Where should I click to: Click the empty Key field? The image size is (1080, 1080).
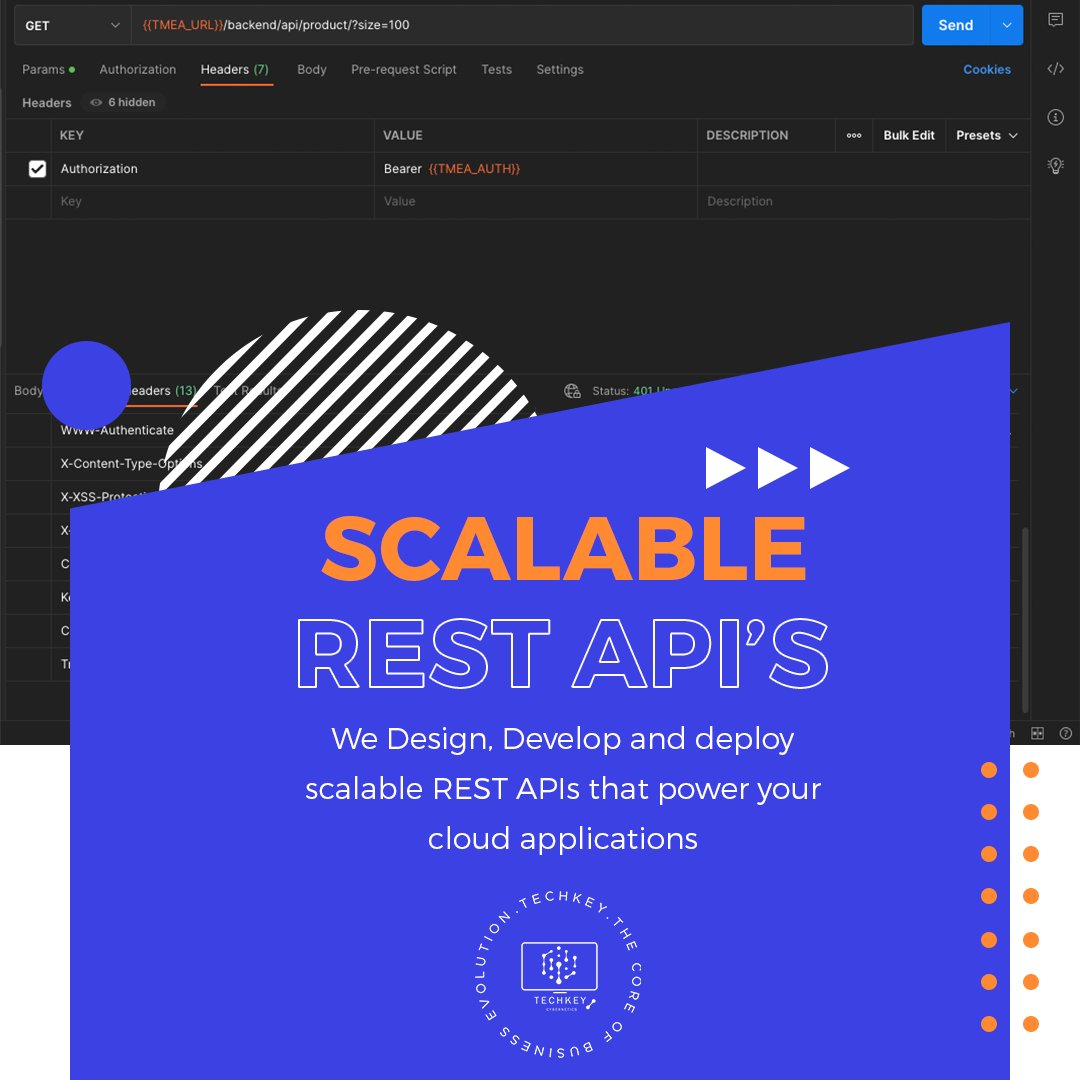click(213, 202)
